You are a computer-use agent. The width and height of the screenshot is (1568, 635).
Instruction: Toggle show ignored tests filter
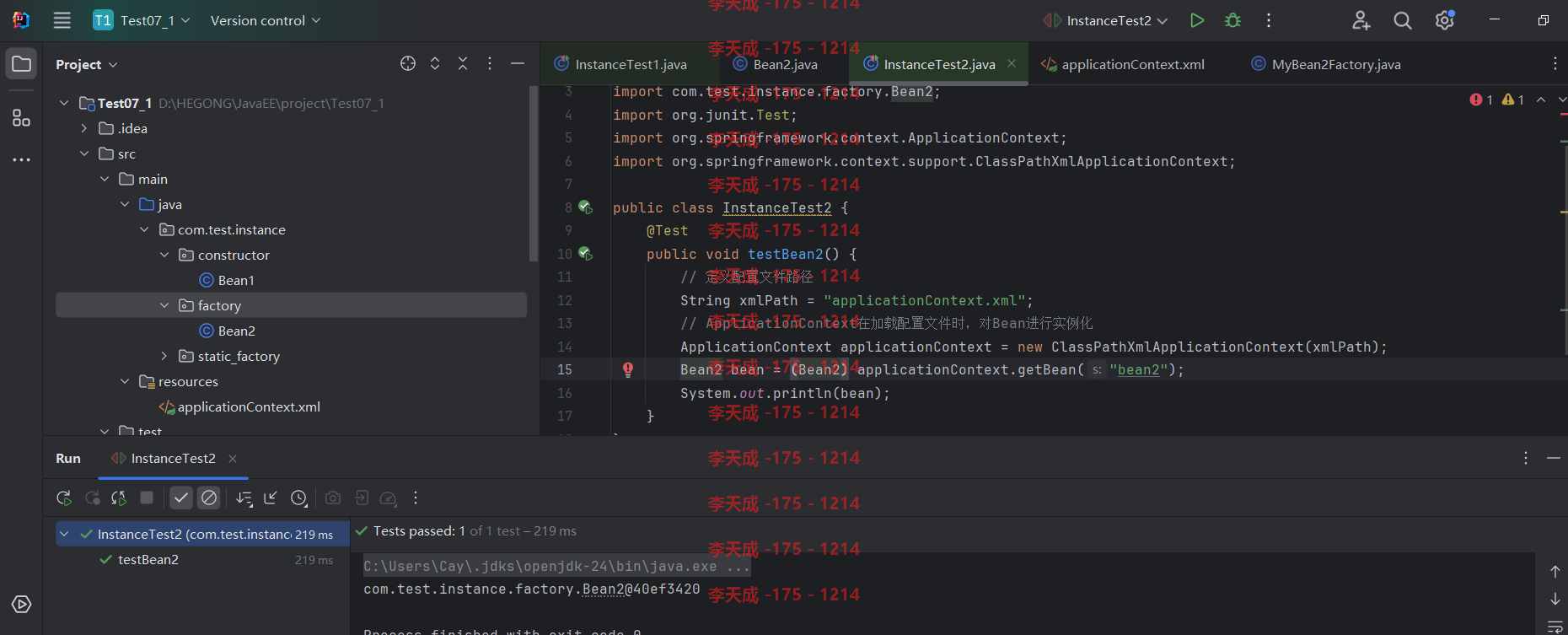[x=209, y=498]
